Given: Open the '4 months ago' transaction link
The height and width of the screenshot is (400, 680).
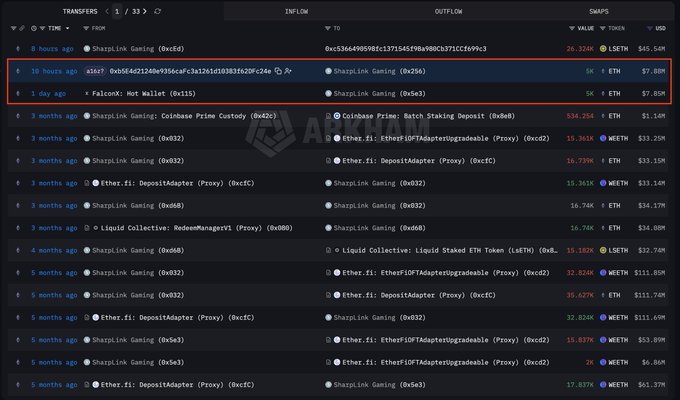Looking at the screenshot, I should click(x=54, y=250).
